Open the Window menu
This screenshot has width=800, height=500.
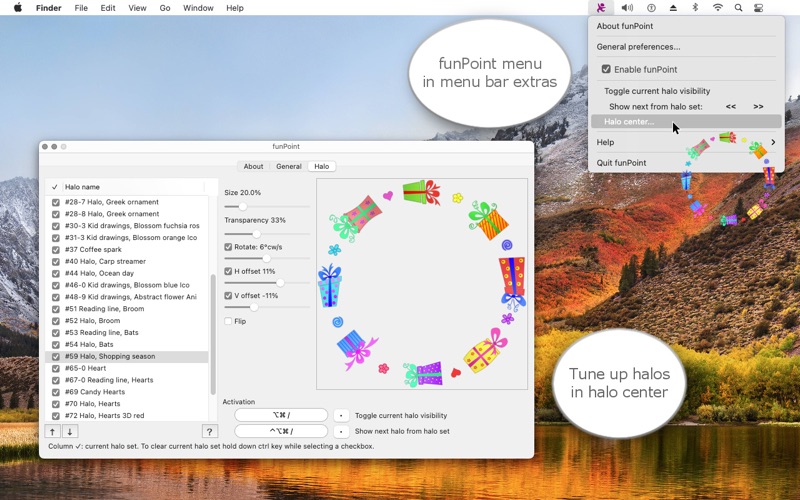(198, 8)
